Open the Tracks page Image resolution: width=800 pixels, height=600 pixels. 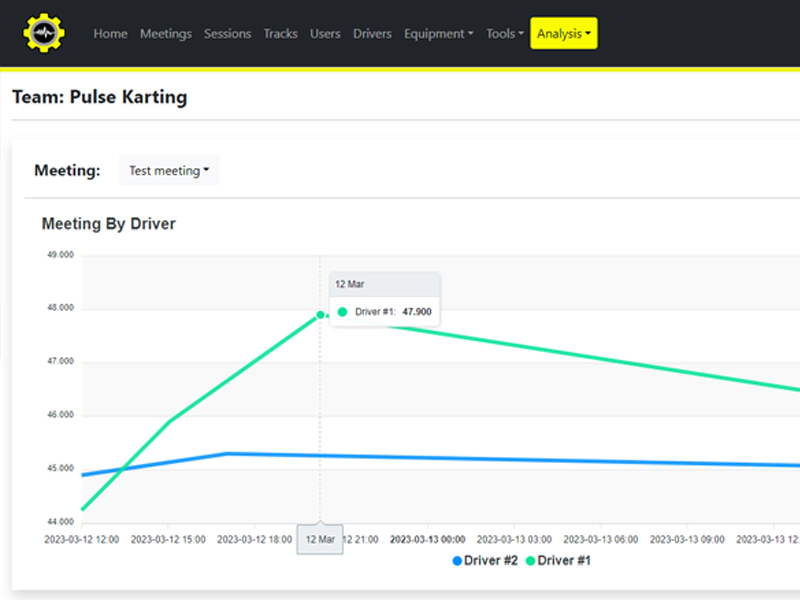pyautogui.click(x=280, y=33)
